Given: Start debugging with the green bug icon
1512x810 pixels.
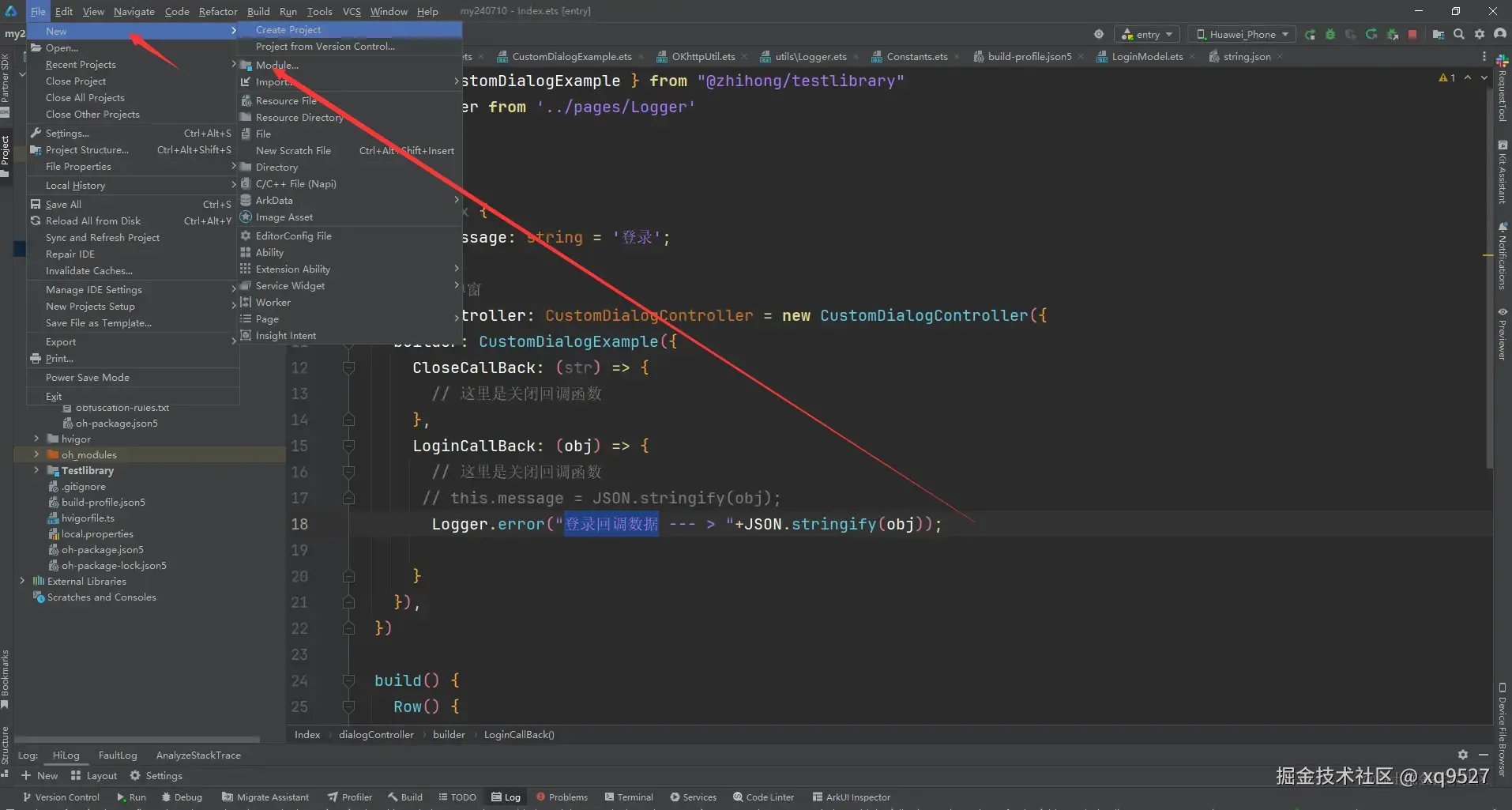Looking at the screenshot, I should pos(1330,34).
